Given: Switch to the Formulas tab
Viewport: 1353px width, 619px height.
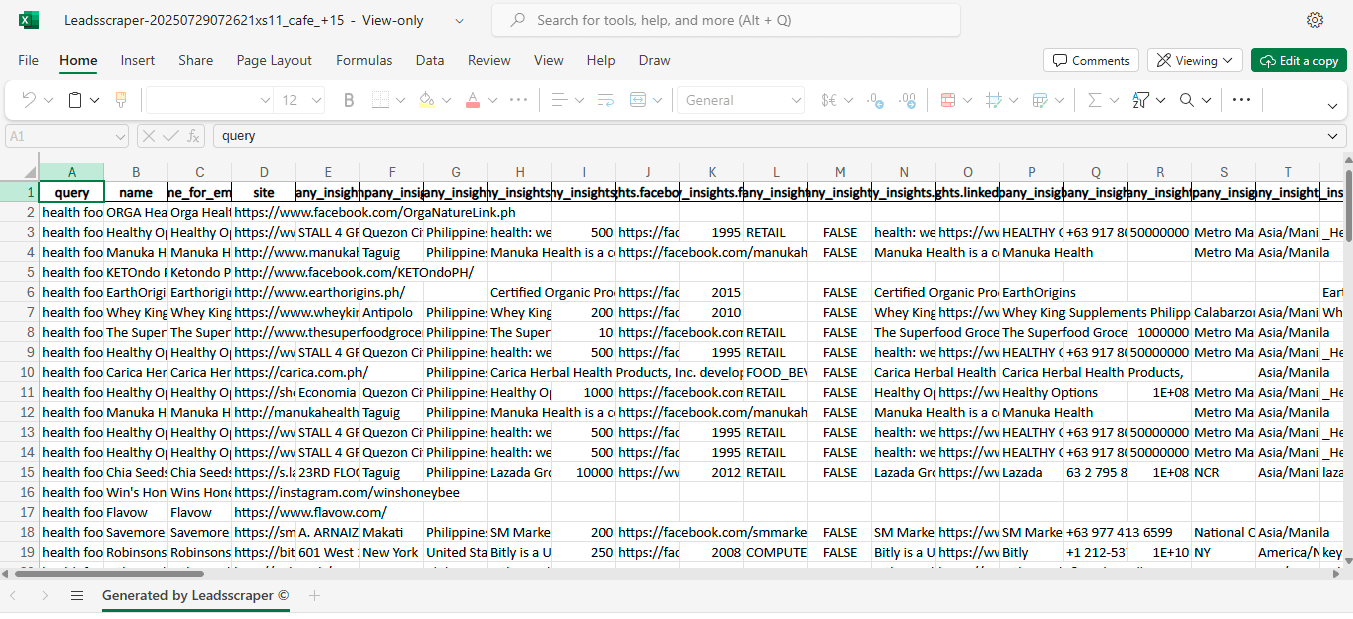Looking at the screenshot, I should click(x=364, y=60).
